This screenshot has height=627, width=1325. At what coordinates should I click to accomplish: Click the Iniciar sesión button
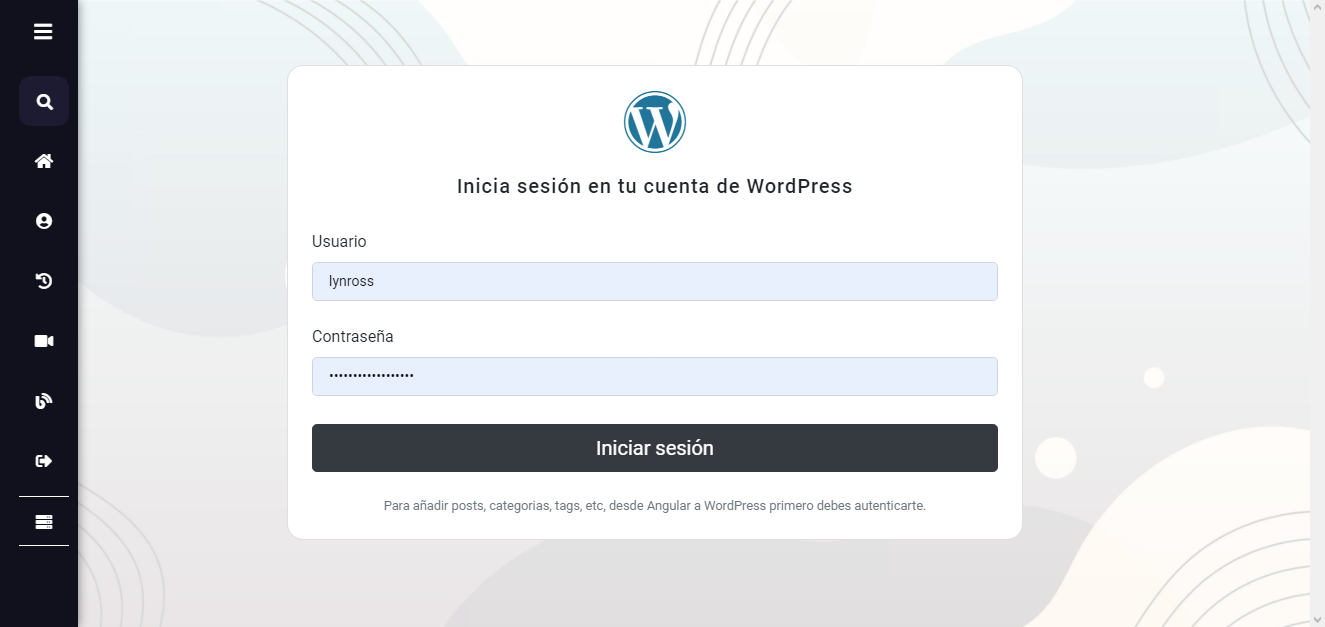[655, 448]
